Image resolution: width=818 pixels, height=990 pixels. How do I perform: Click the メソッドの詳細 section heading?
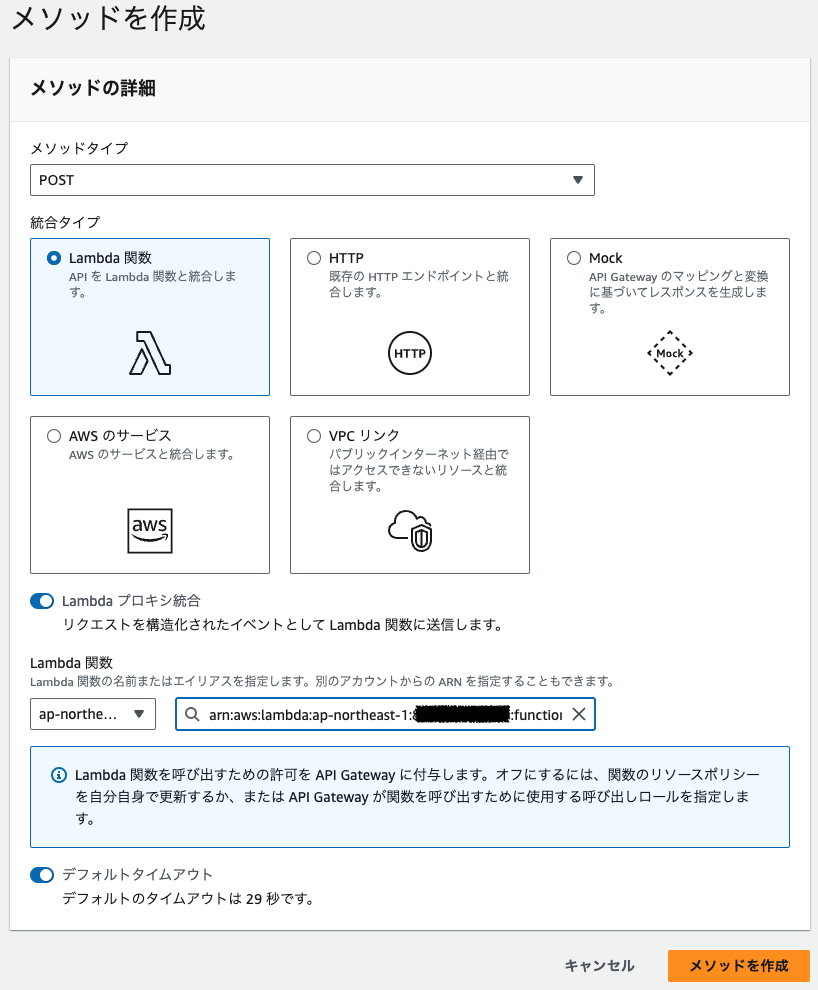click(93, 88)
